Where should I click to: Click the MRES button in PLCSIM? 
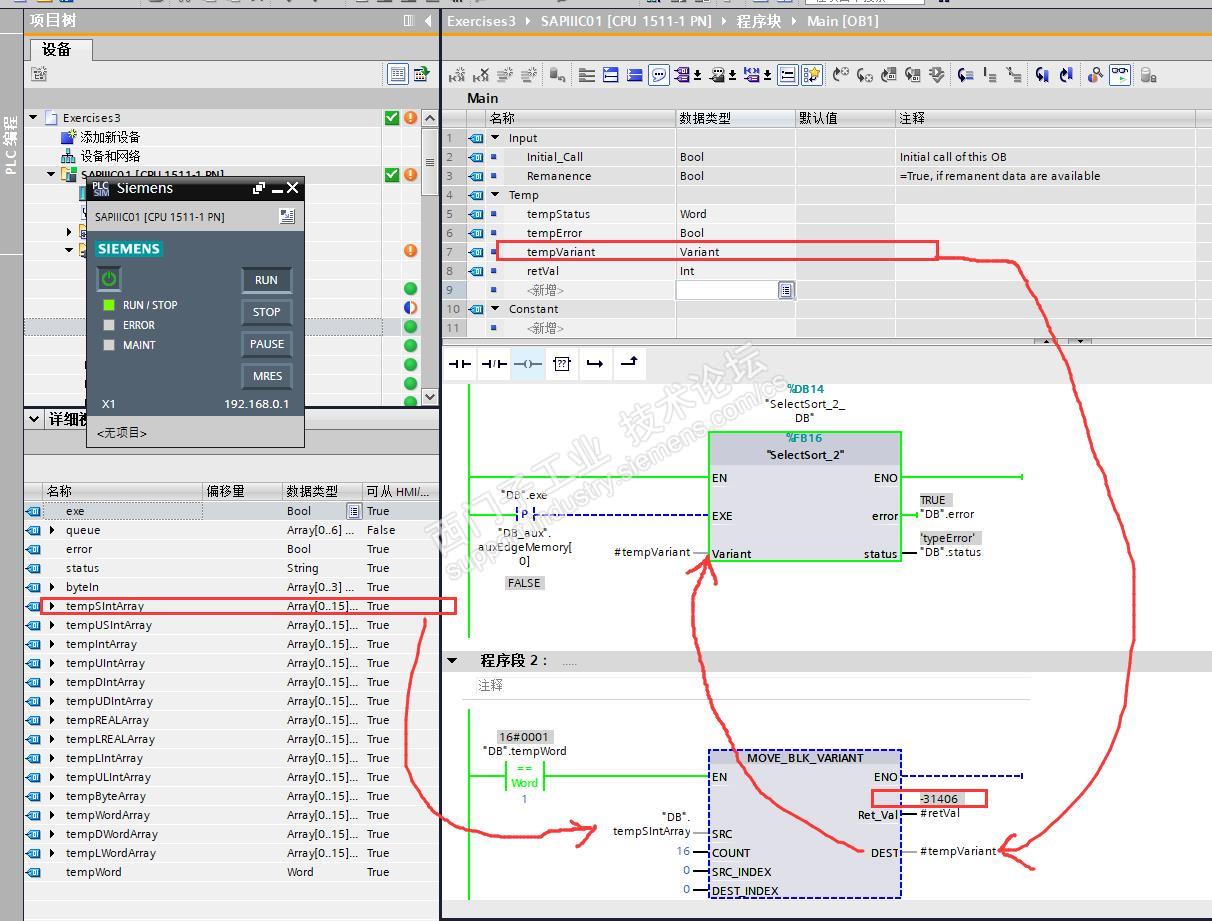(266, 376)
